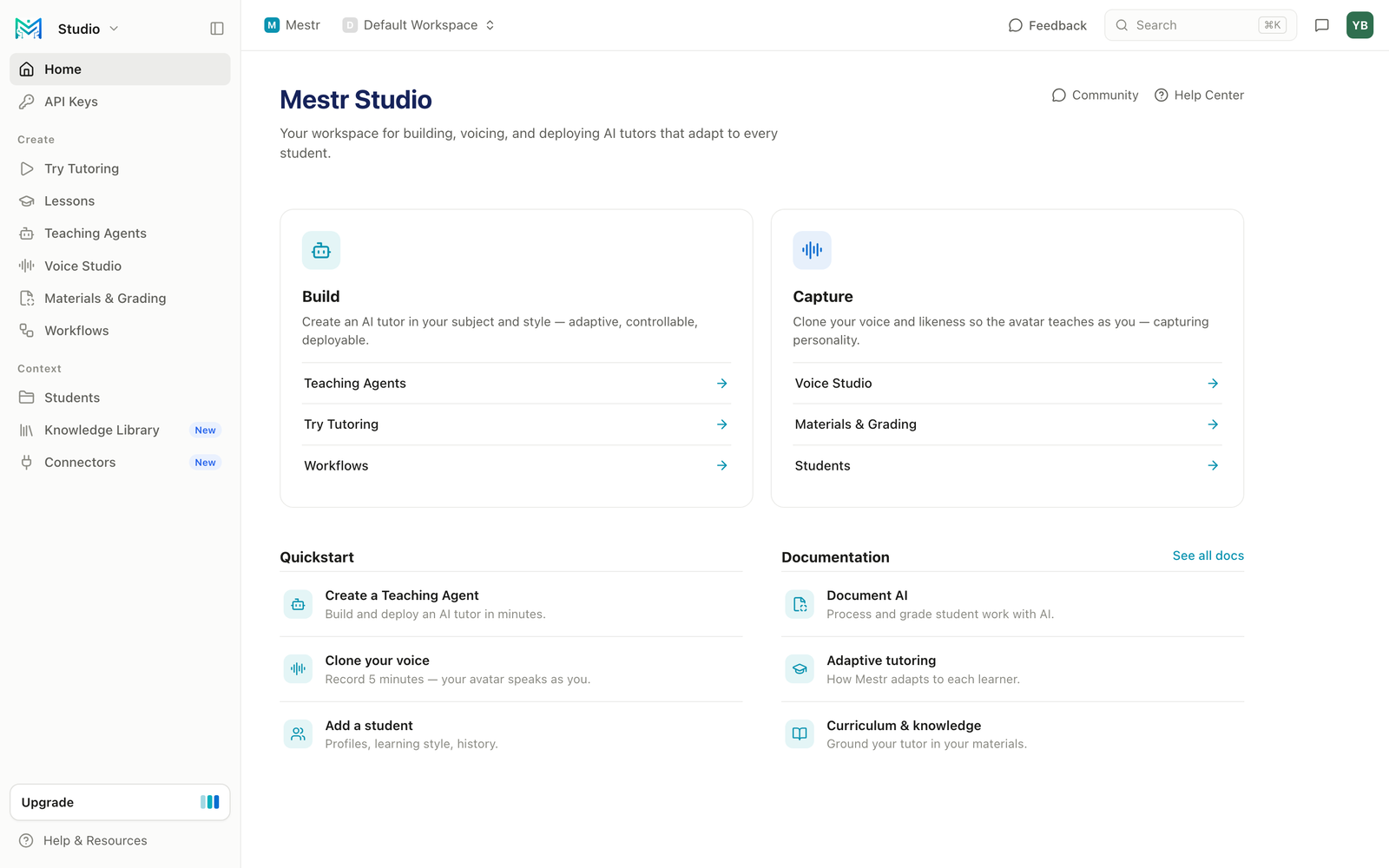Click the Workflows sidebar icon
This screenshot has height=868, width=1389.
27,331
